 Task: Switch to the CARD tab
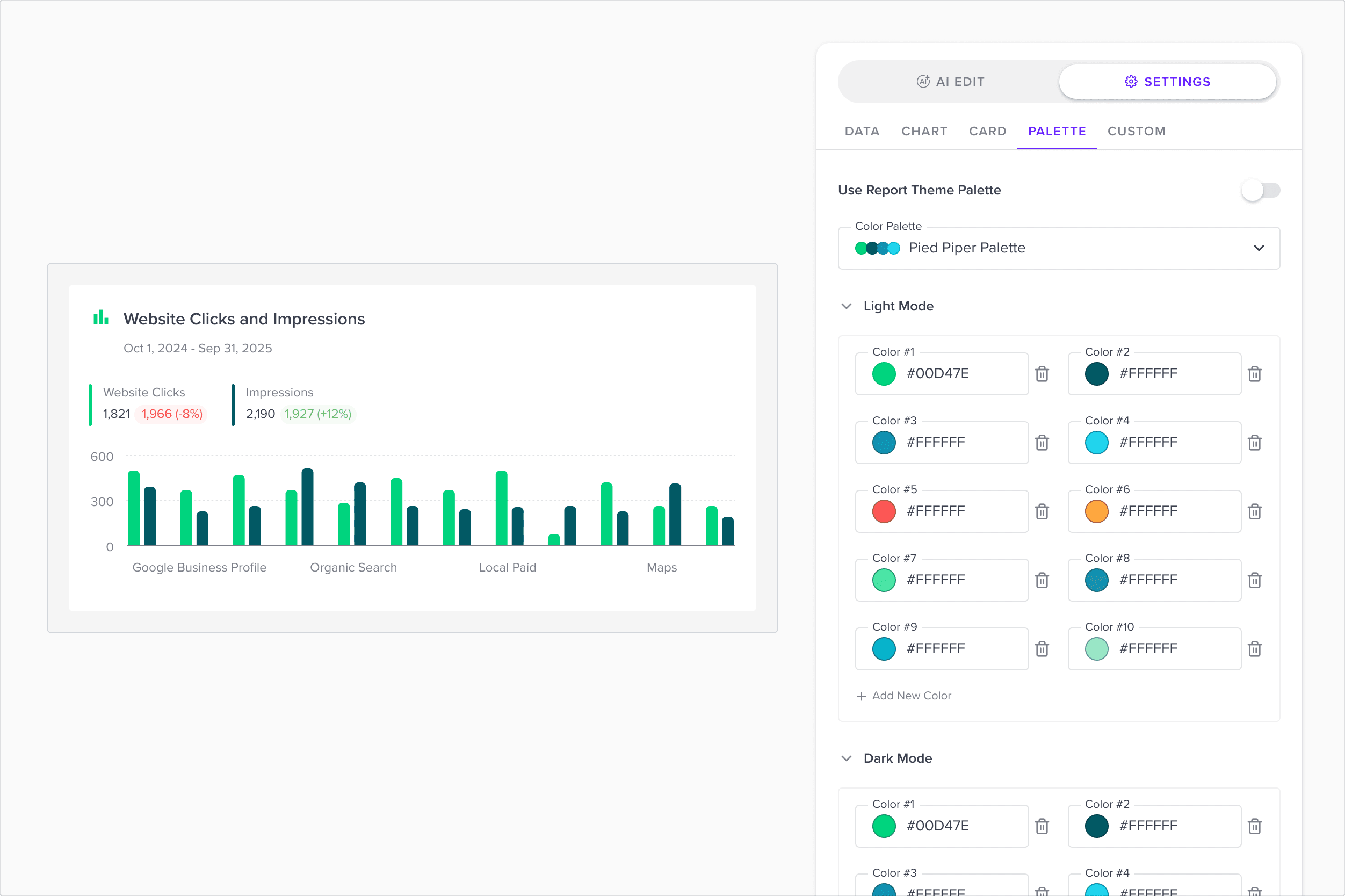coord(987,132)
